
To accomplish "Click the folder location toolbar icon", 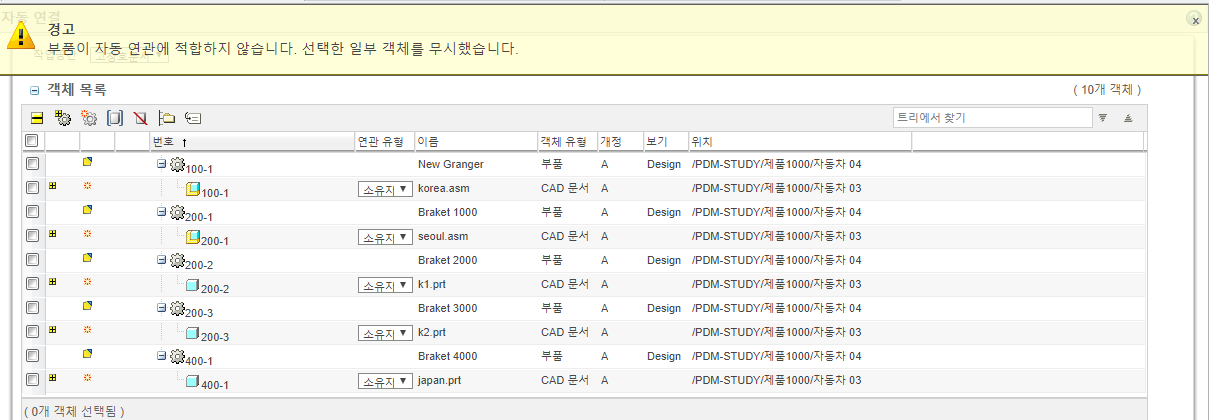I will click(167, 118).
